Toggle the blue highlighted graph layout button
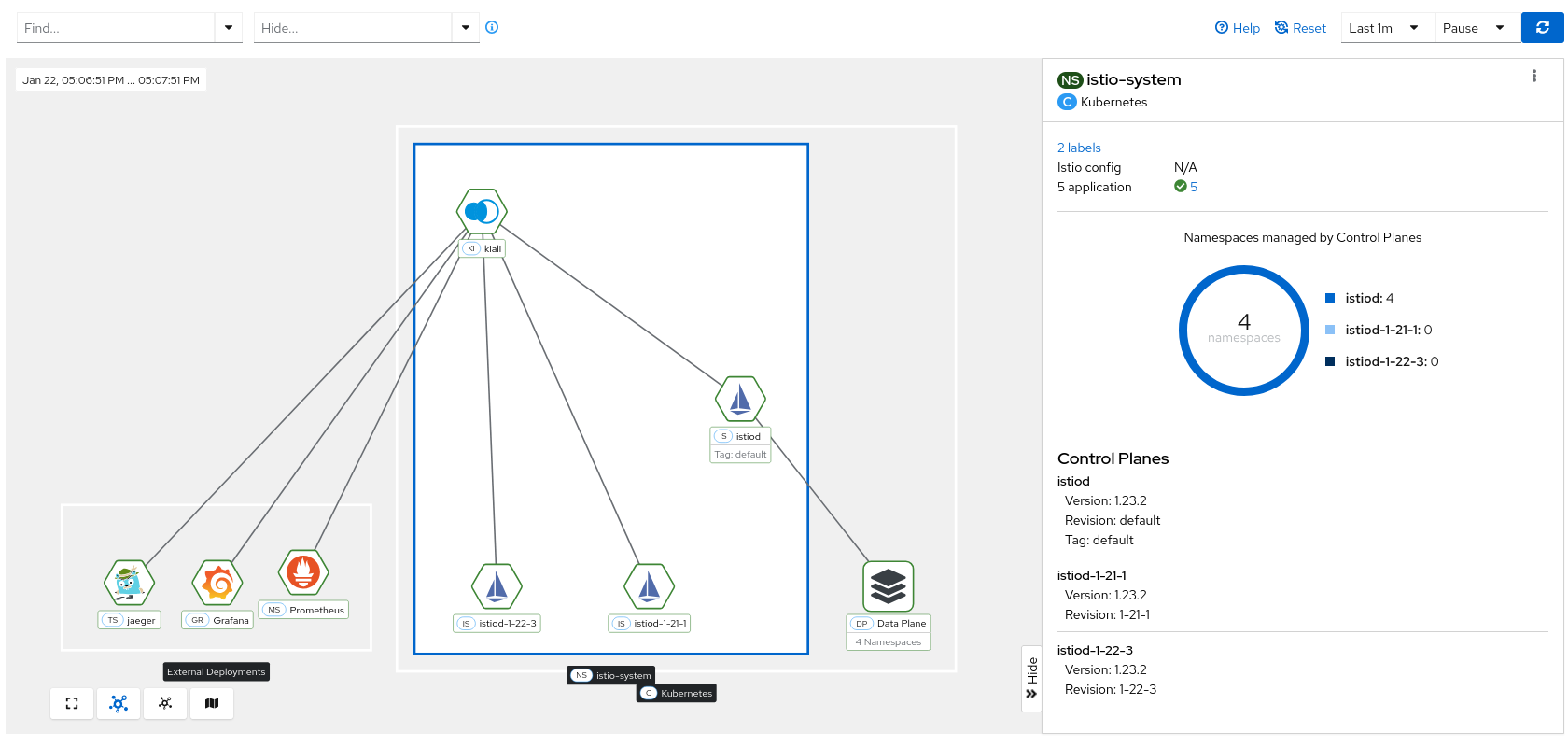The width and height of the screenshot is (1568, 747). click(119, 704)
